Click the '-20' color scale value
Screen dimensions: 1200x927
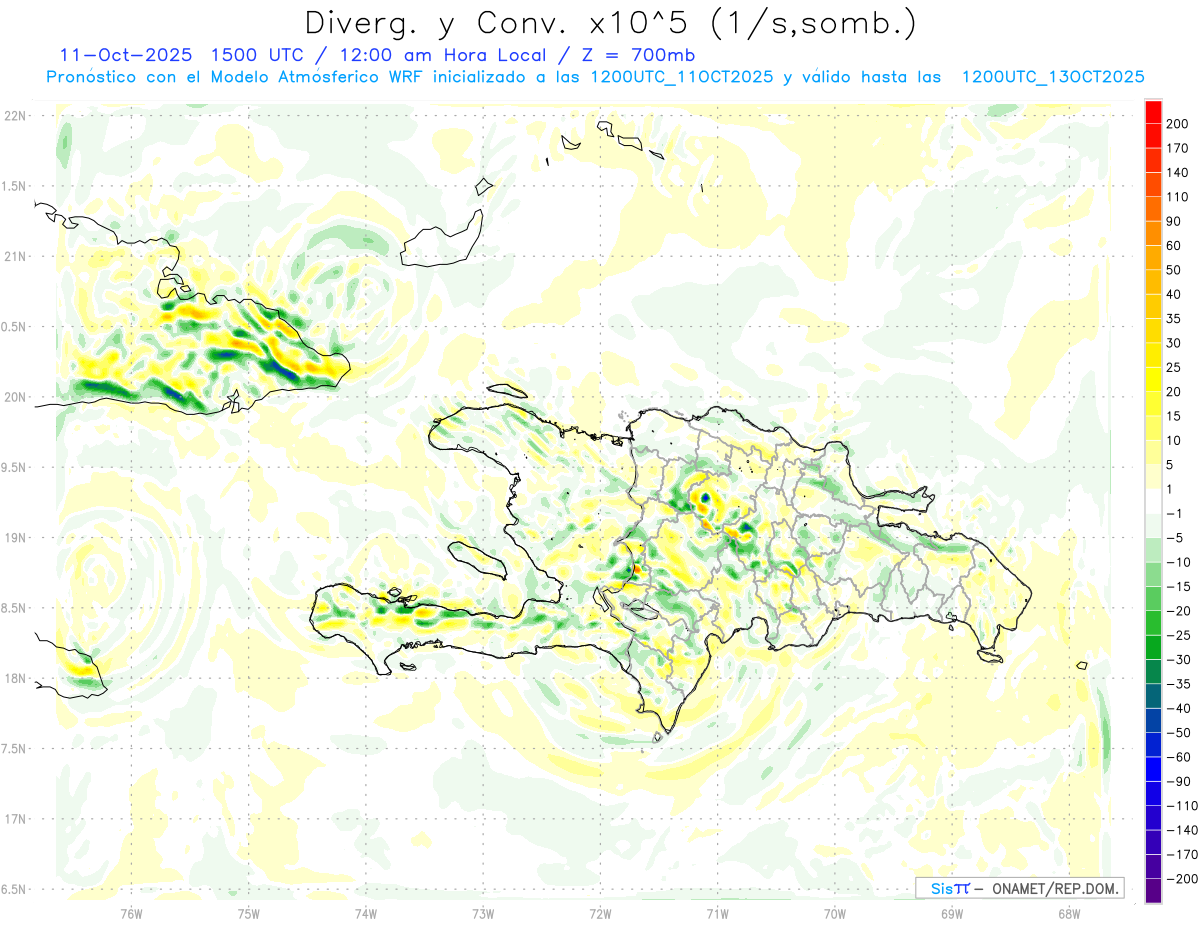(1180, 611)
